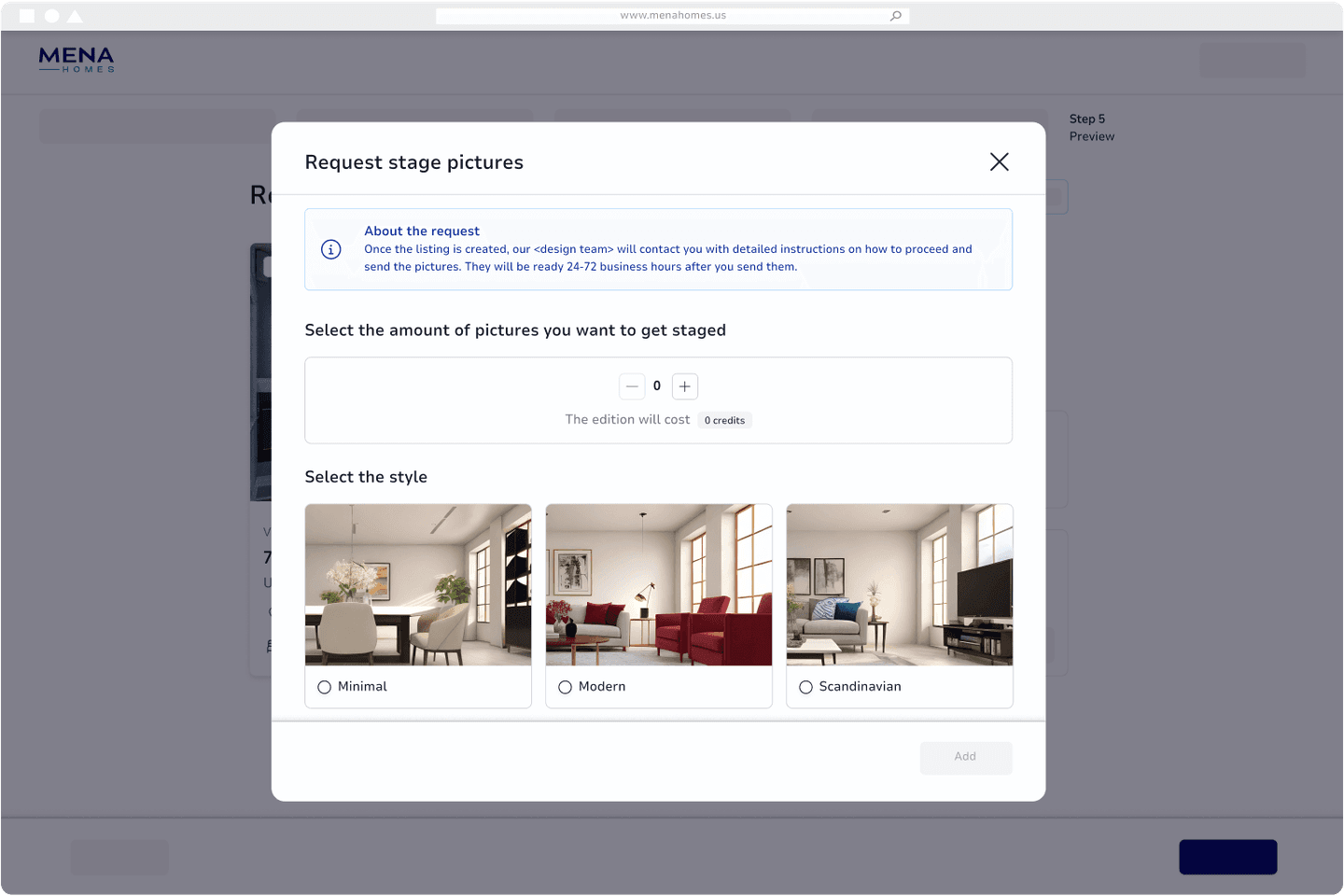Click the search icon in address bar
The width and height of the screenshot is (1344, 896).
point(896,16)
